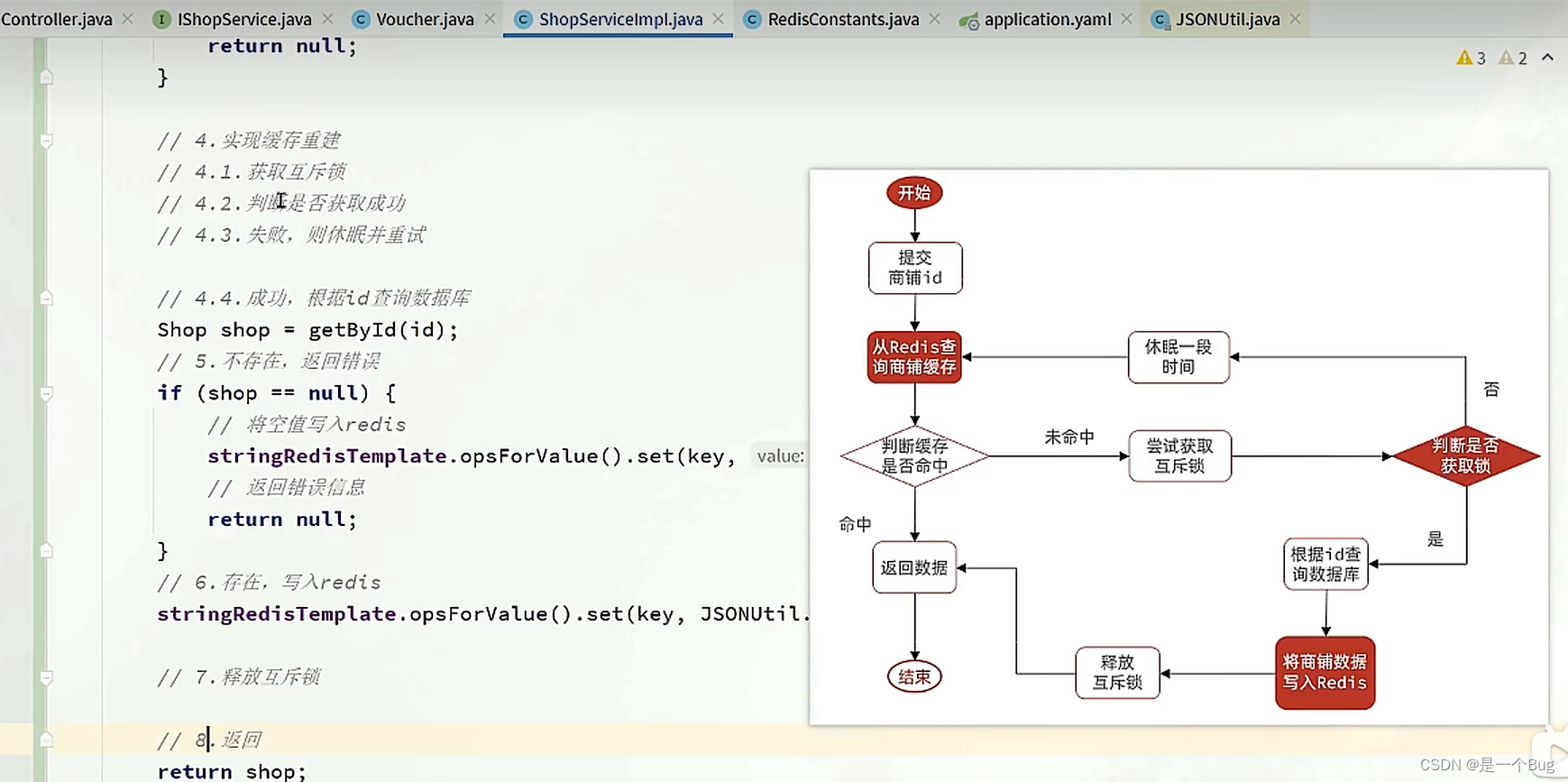Click the 'return shop;' statement

pos(232,771)
